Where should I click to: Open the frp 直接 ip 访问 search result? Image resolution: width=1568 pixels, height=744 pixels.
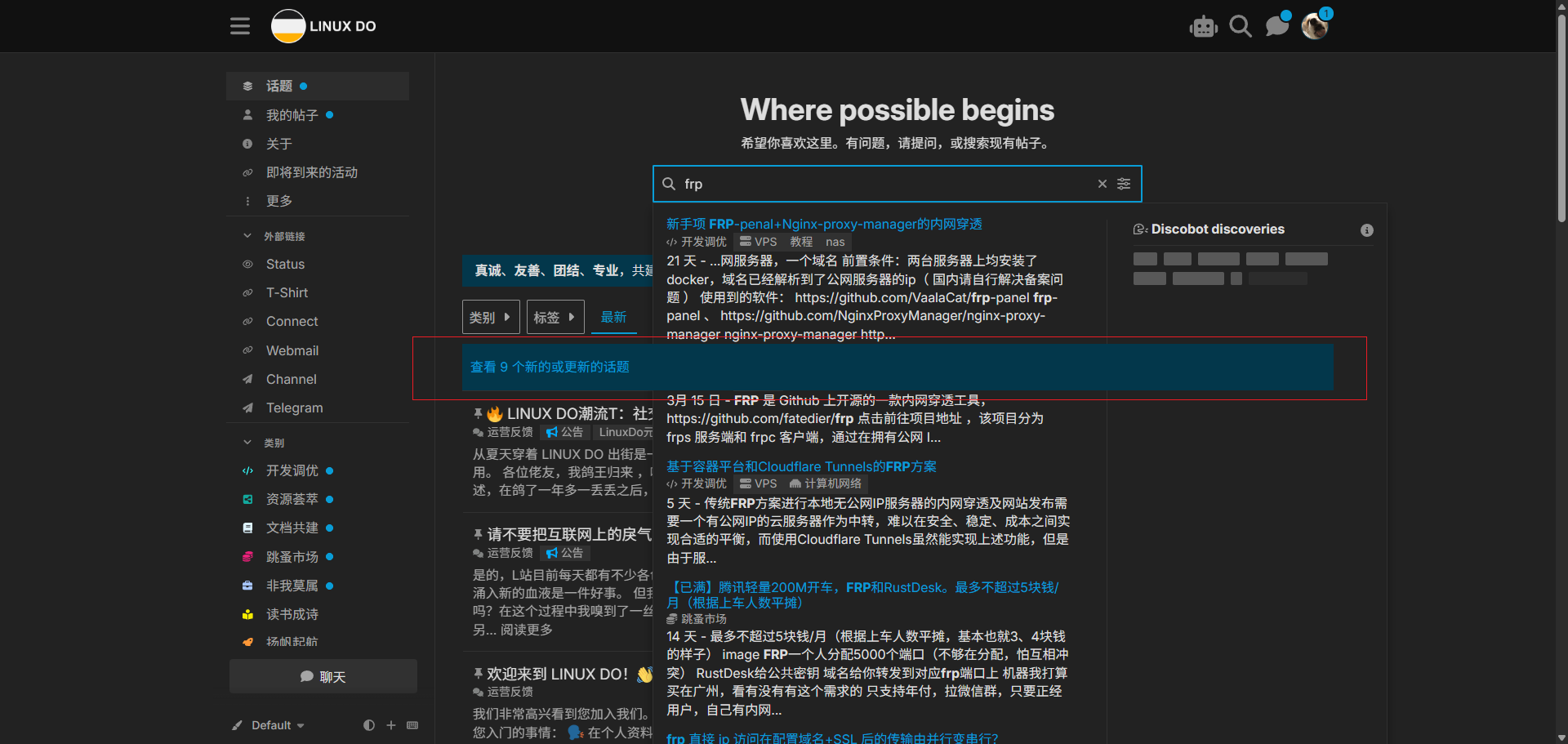point(832,738)
